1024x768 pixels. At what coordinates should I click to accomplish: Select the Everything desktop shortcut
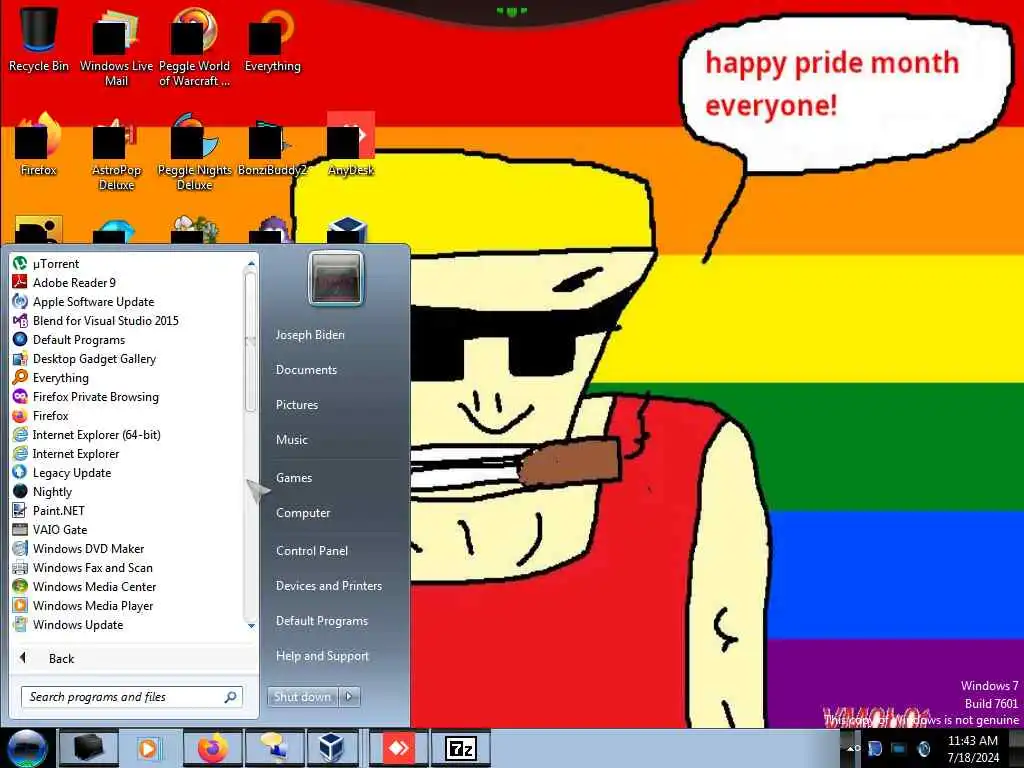pyautogui.click(x=272, y=39)
